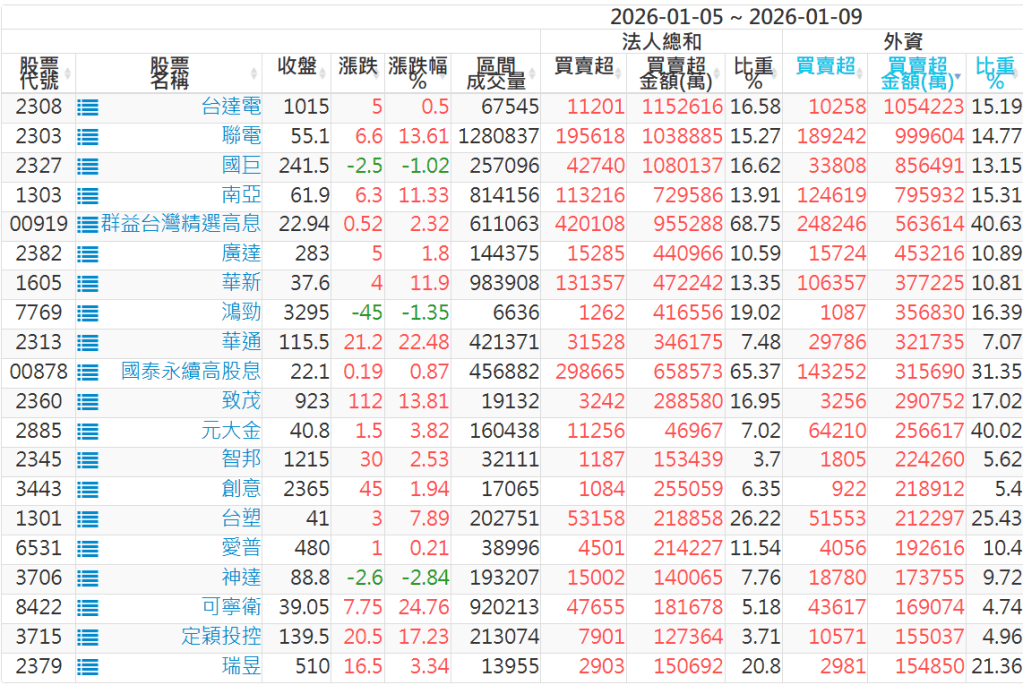Open the list icon for 群益台灣精選高息

coord(87,225)
